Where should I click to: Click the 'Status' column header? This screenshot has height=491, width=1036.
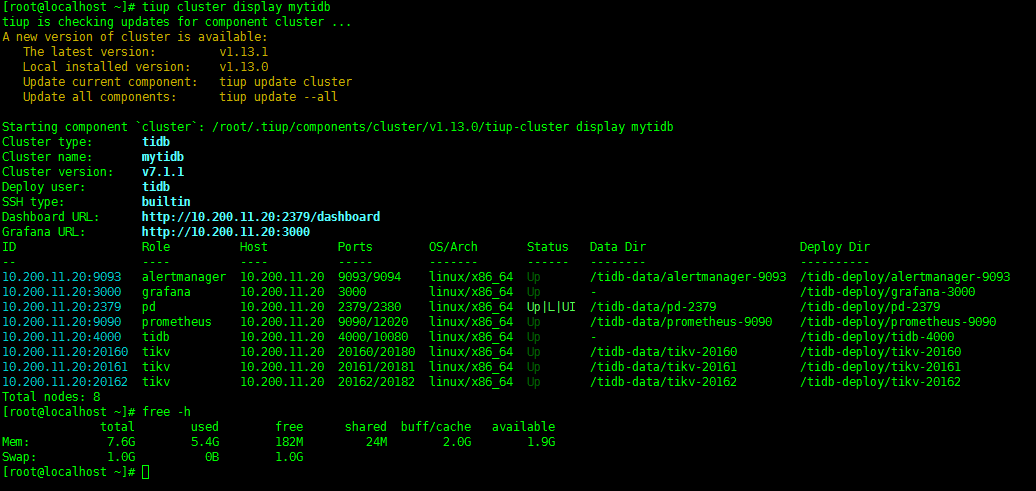point(548,246)
